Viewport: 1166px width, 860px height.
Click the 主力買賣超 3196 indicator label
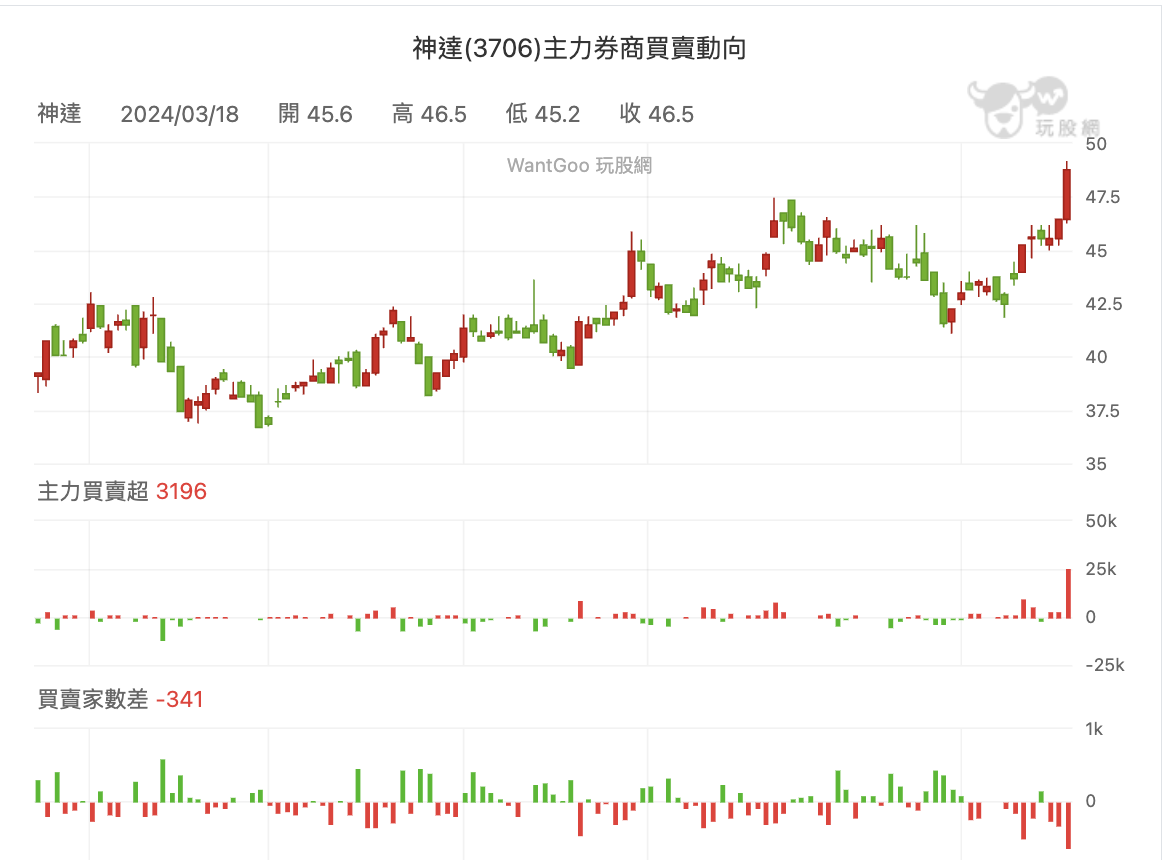coord(122,491)
